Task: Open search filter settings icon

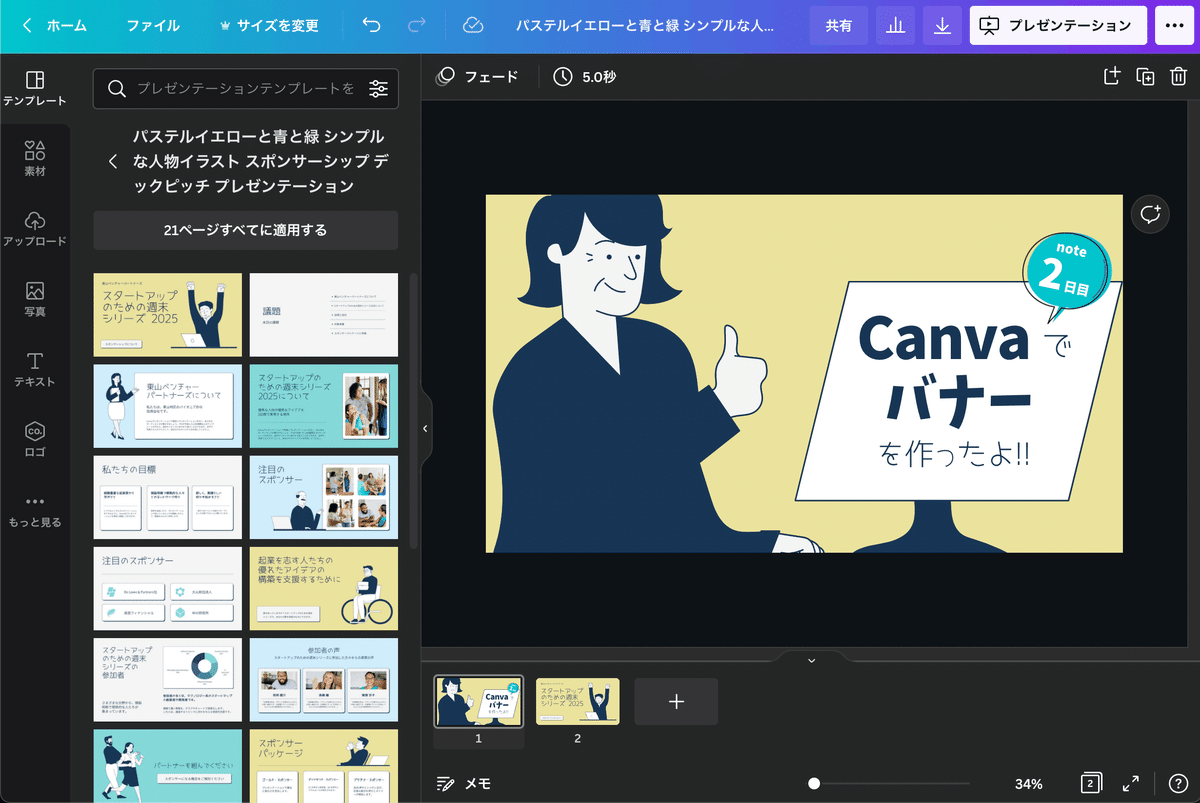Action: pos(378,89)
